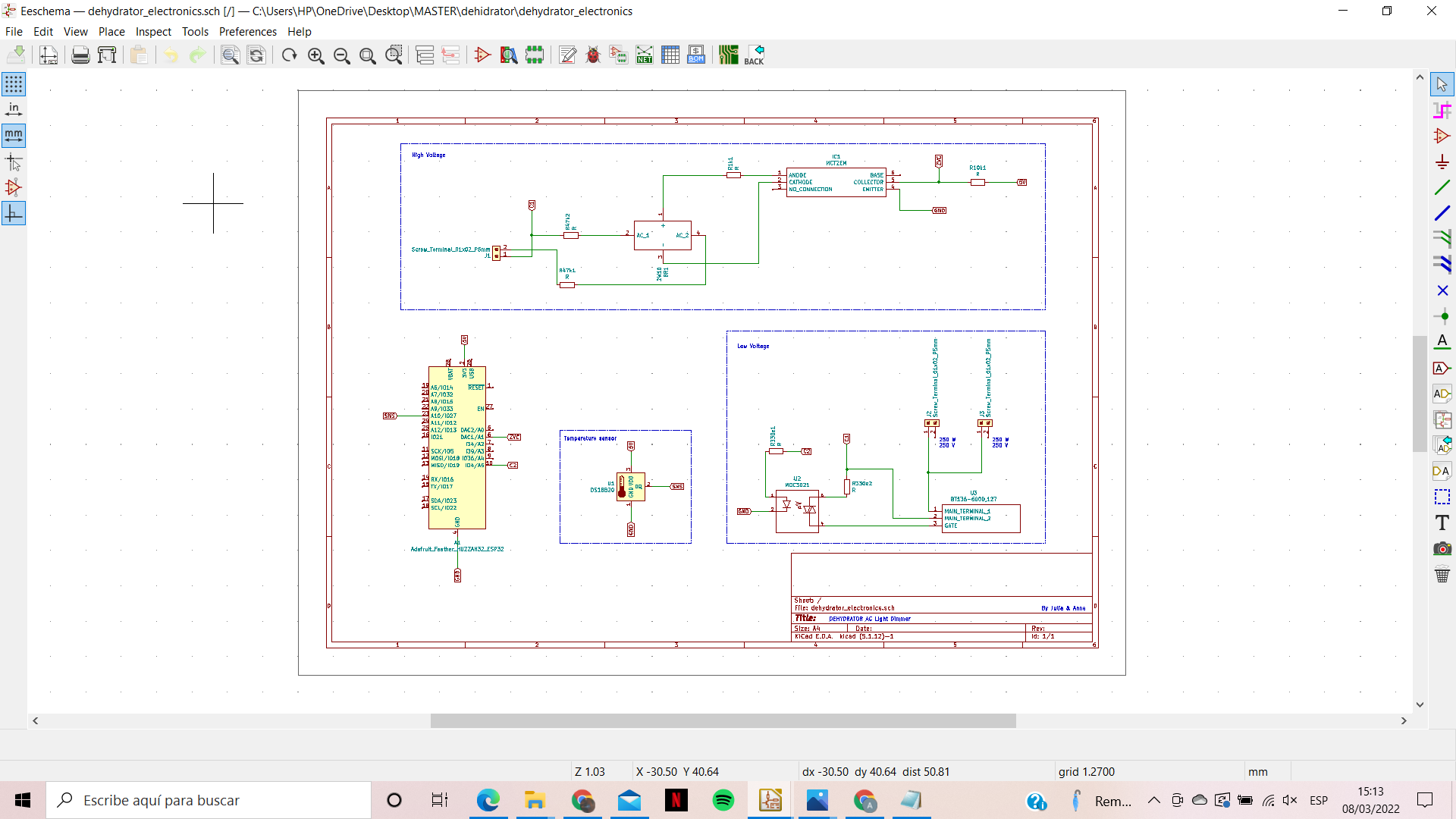This screenshot has width=1456, height=819.
Task: Open the Windows Start menu
Action: click(x=23, y=800)
